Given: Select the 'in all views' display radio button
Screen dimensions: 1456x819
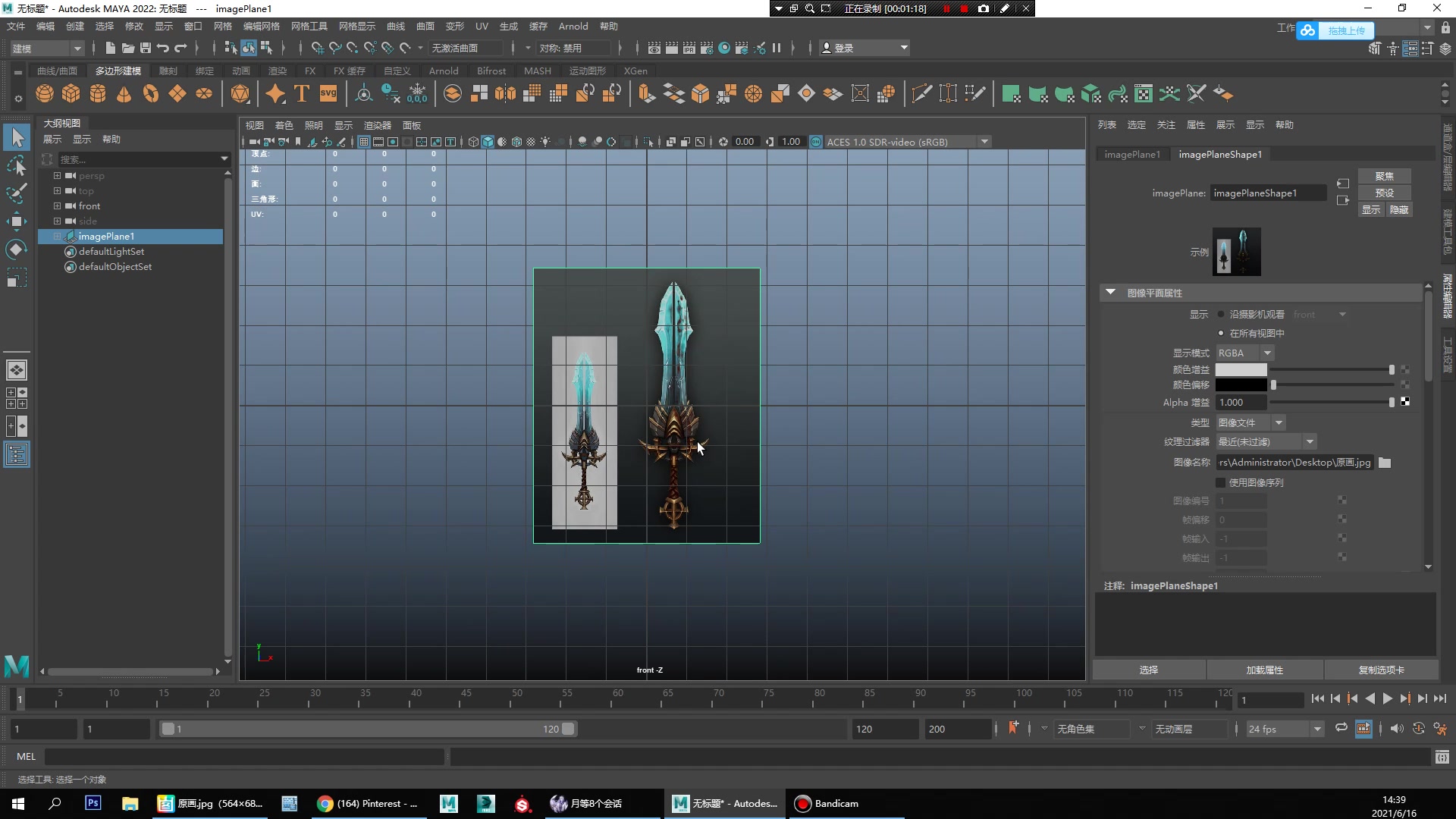Looking at the screenshot, I should (1221, 334).
